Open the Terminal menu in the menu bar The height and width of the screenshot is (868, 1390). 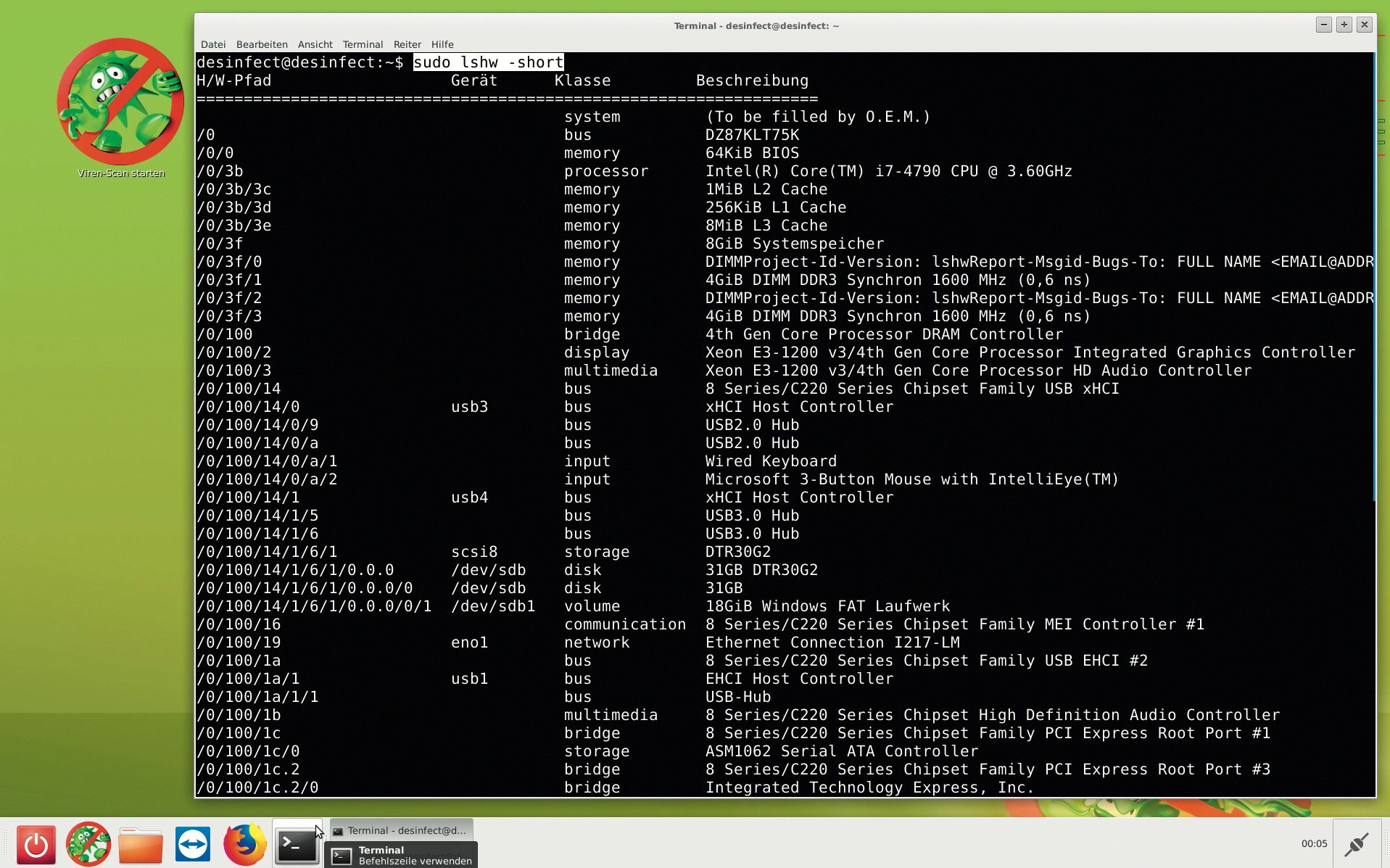click(x=363, y=44)
